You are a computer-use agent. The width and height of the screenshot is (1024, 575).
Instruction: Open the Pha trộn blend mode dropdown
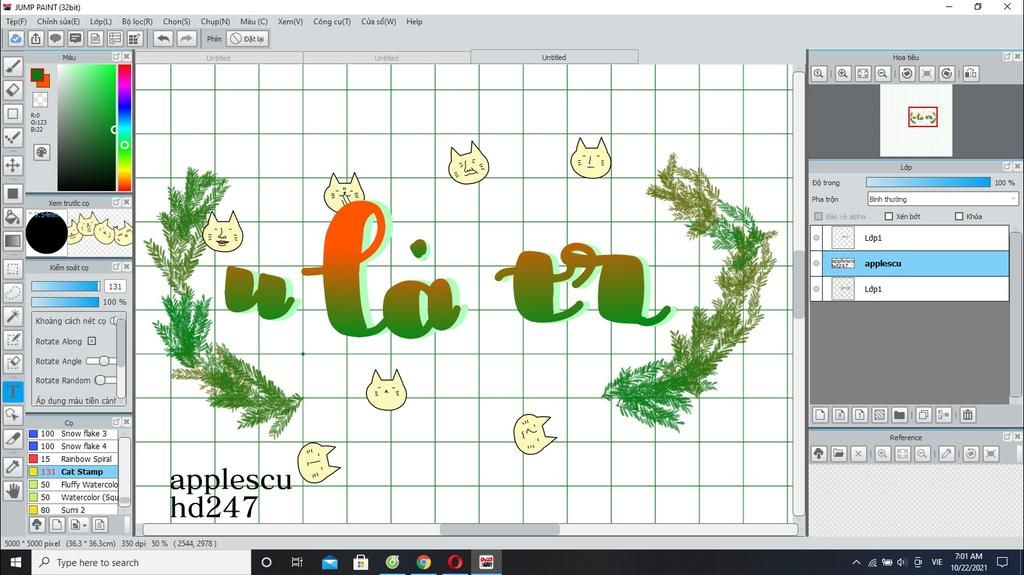point(942,199)
